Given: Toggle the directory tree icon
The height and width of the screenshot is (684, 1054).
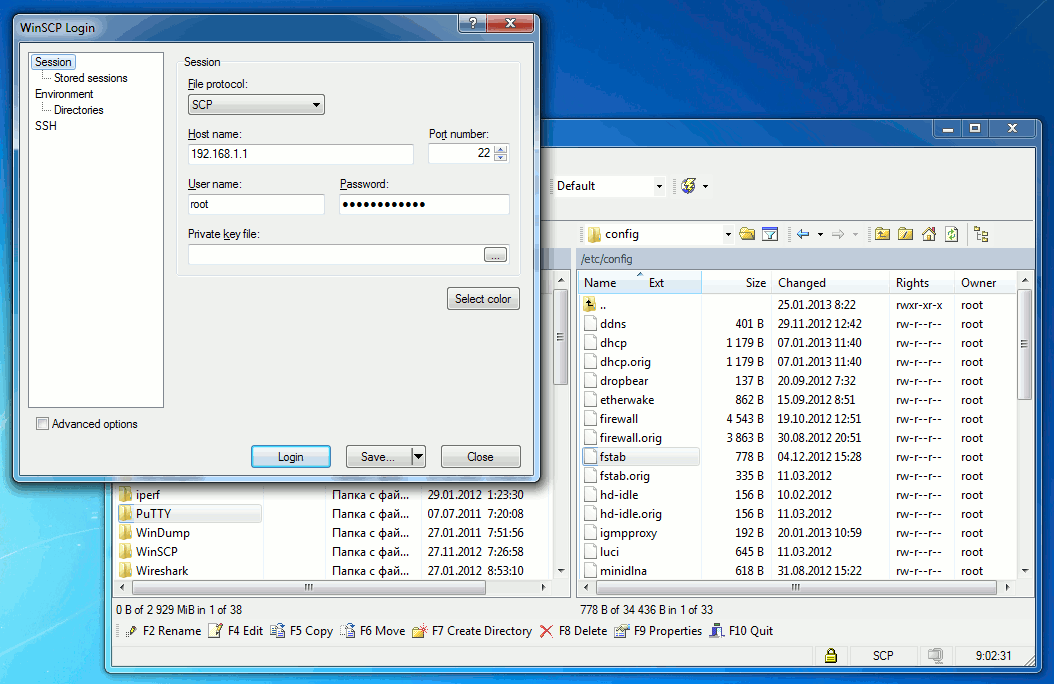Looking at the screenshot, I should pyautogui.click(x=981, y=234).
